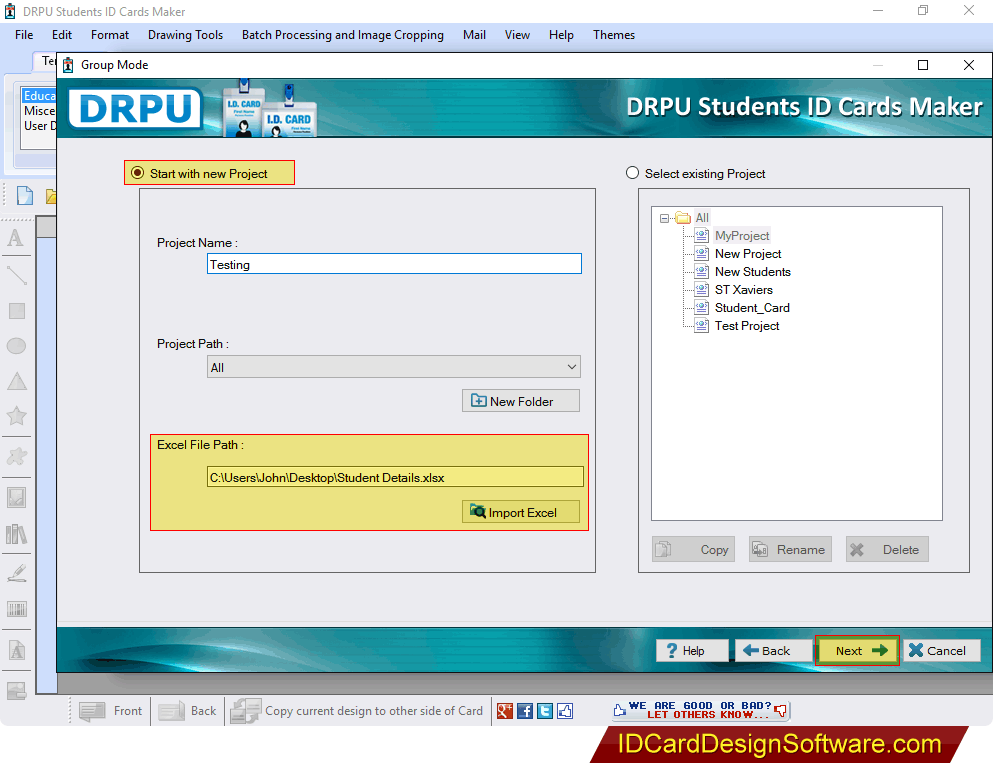Click the Google Plus share icon
993x763 pixels.
pos(505,711)
